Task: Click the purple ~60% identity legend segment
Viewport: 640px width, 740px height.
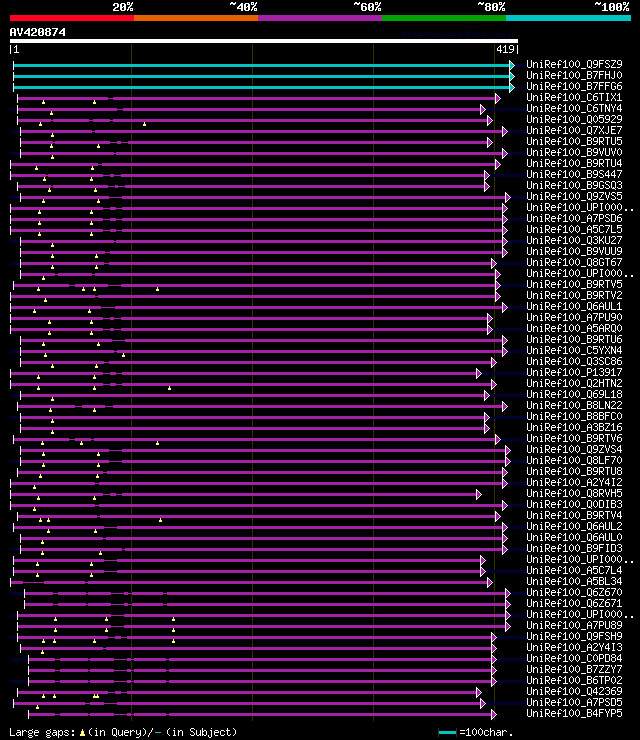Action: pyautogui.click(x=320, y=18)
